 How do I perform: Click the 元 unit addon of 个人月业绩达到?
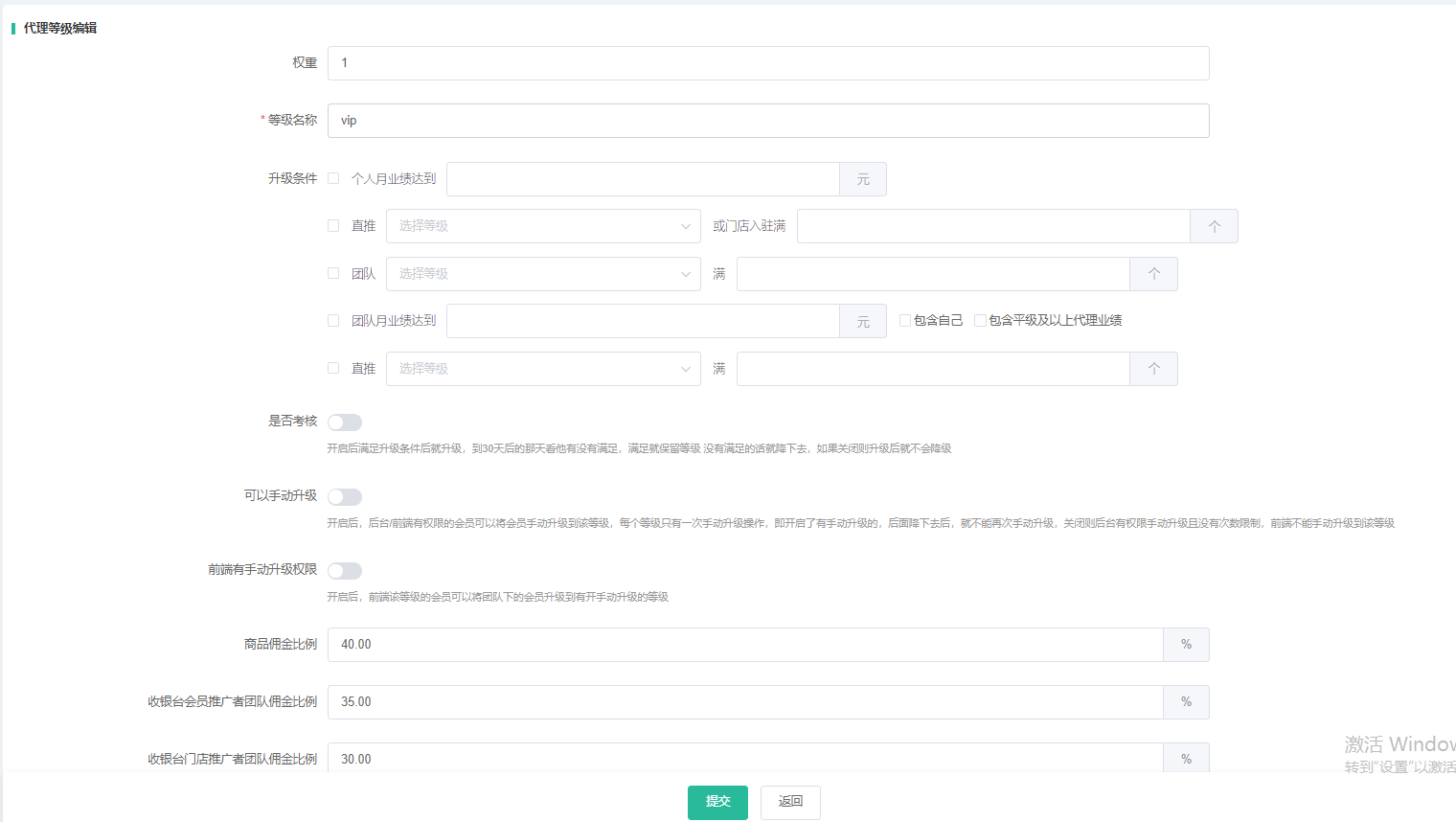(x=863, y=179)
